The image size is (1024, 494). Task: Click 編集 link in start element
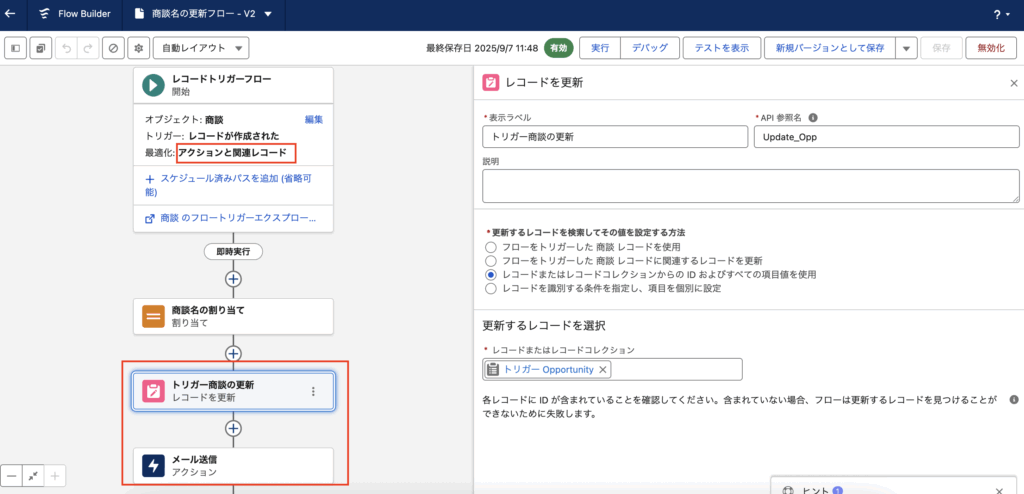coord(313,119)
